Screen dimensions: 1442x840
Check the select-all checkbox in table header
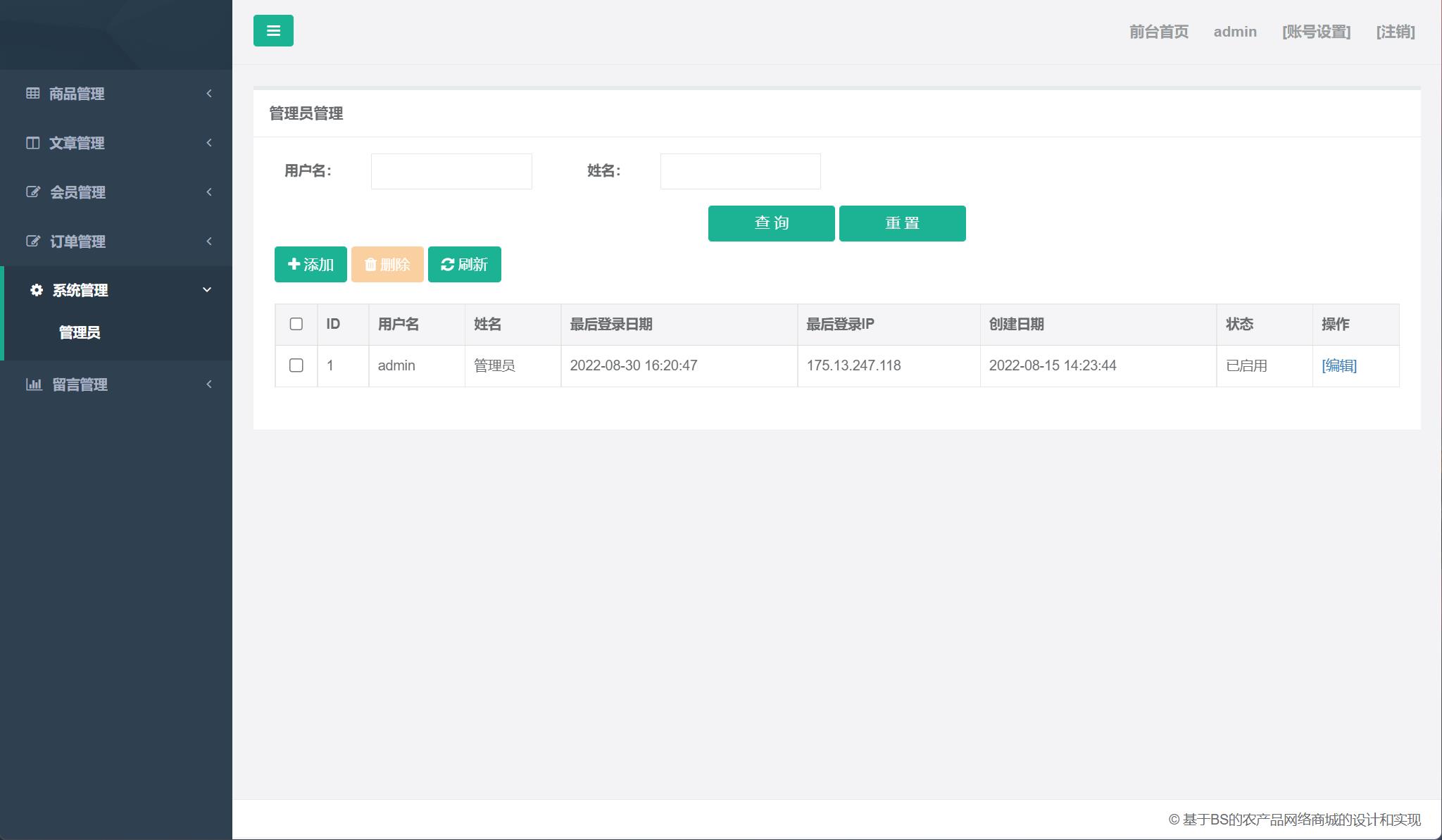pyautogui.click(x=296, y=324)
